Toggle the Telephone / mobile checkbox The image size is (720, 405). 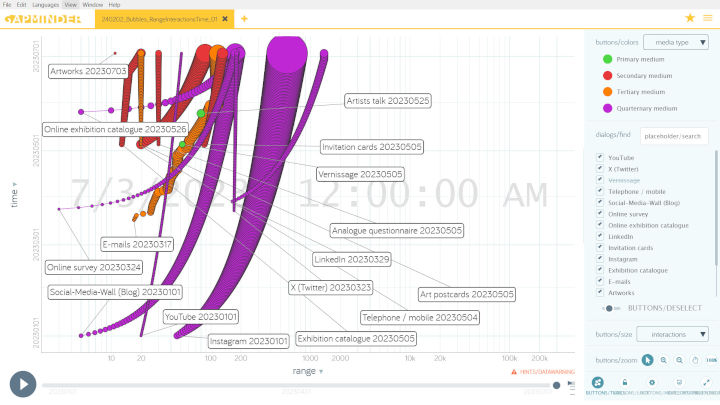[600, 191]
